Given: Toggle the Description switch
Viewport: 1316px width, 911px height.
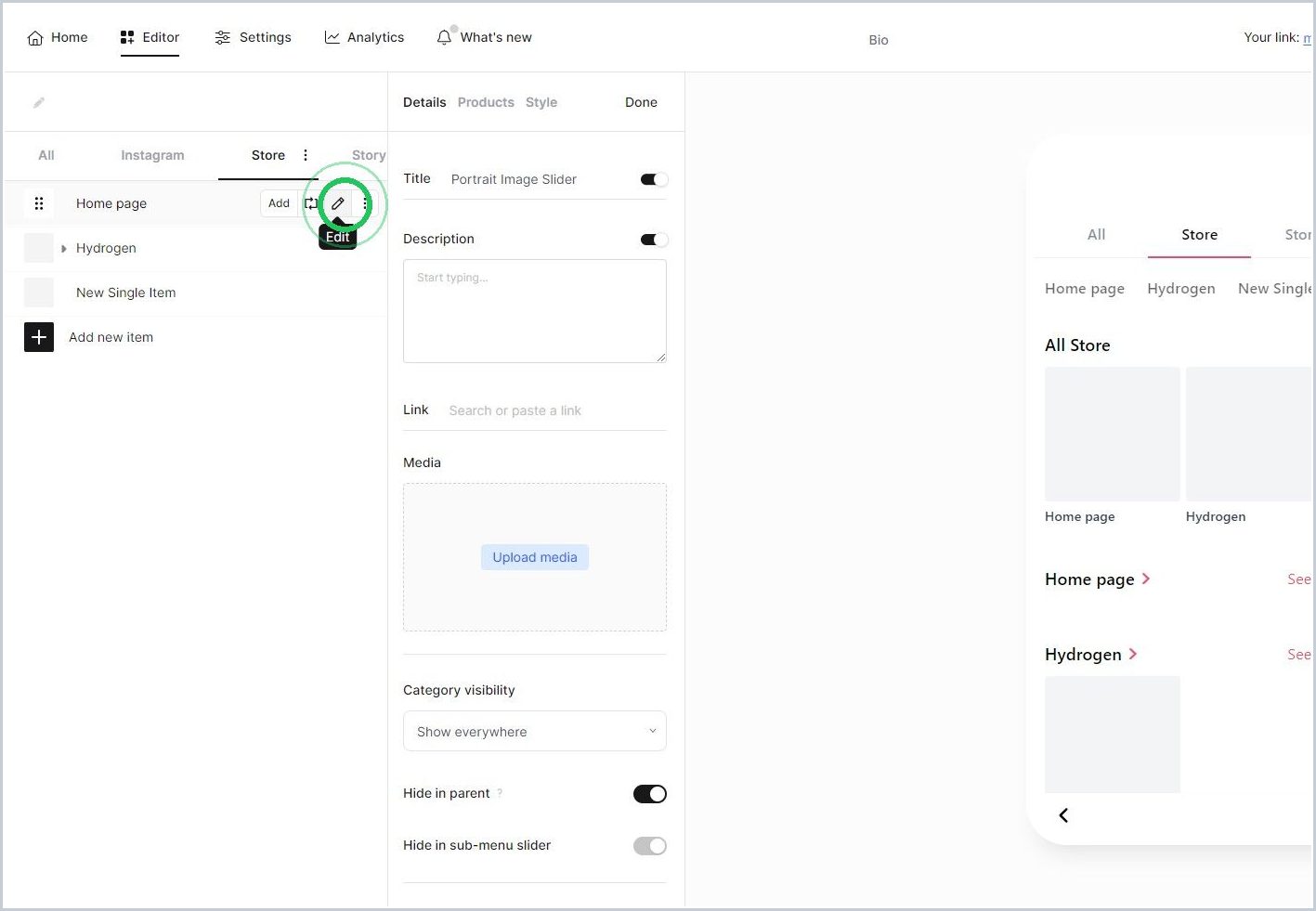Looking at the screenshot, I should (654, 240).
